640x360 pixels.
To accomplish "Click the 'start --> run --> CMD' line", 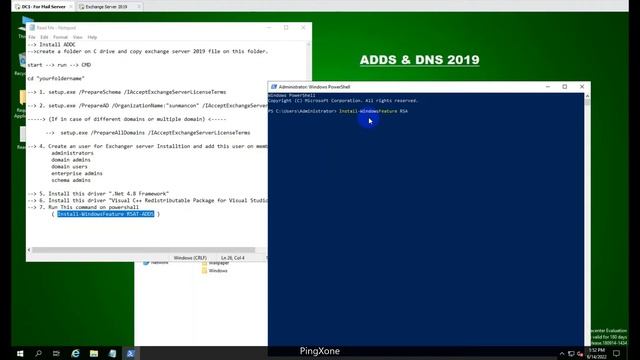I will coord(59,65).
